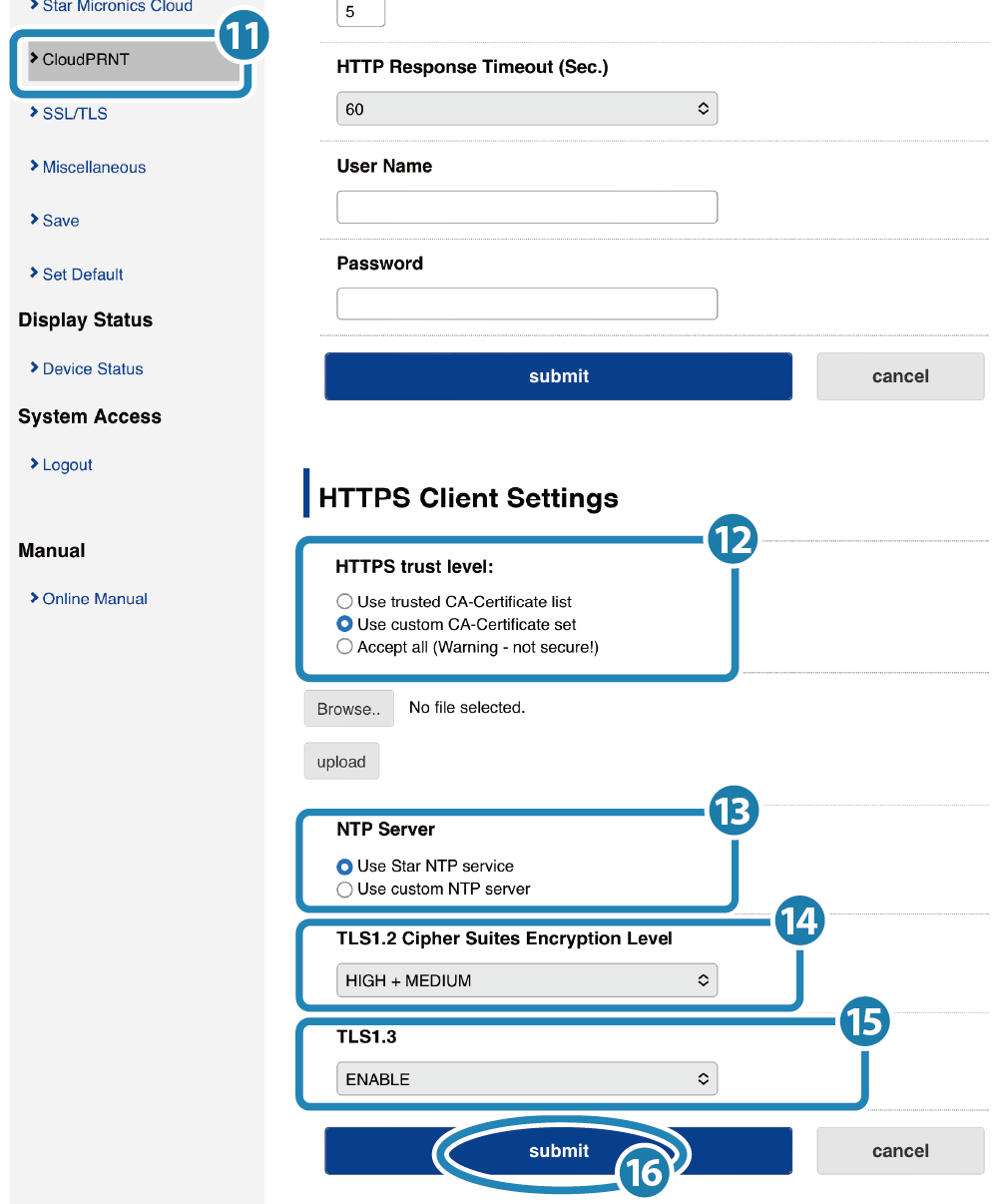
Task: Go to SSL/TLS settings
Action: (75, 114)
